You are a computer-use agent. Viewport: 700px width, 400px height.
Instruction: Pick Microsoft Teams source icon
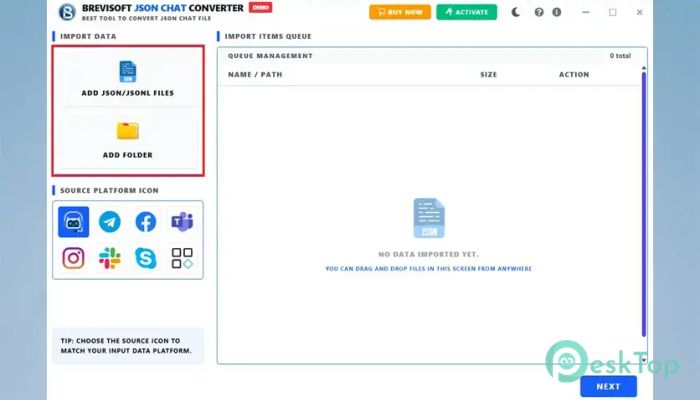pos(182,222)
